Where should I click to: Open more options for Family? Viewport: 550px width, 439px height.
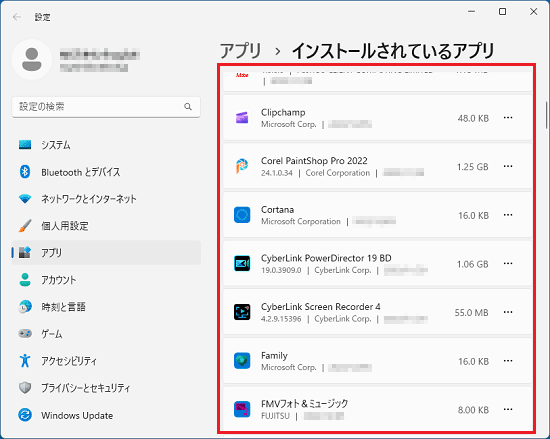pos(508,361)
